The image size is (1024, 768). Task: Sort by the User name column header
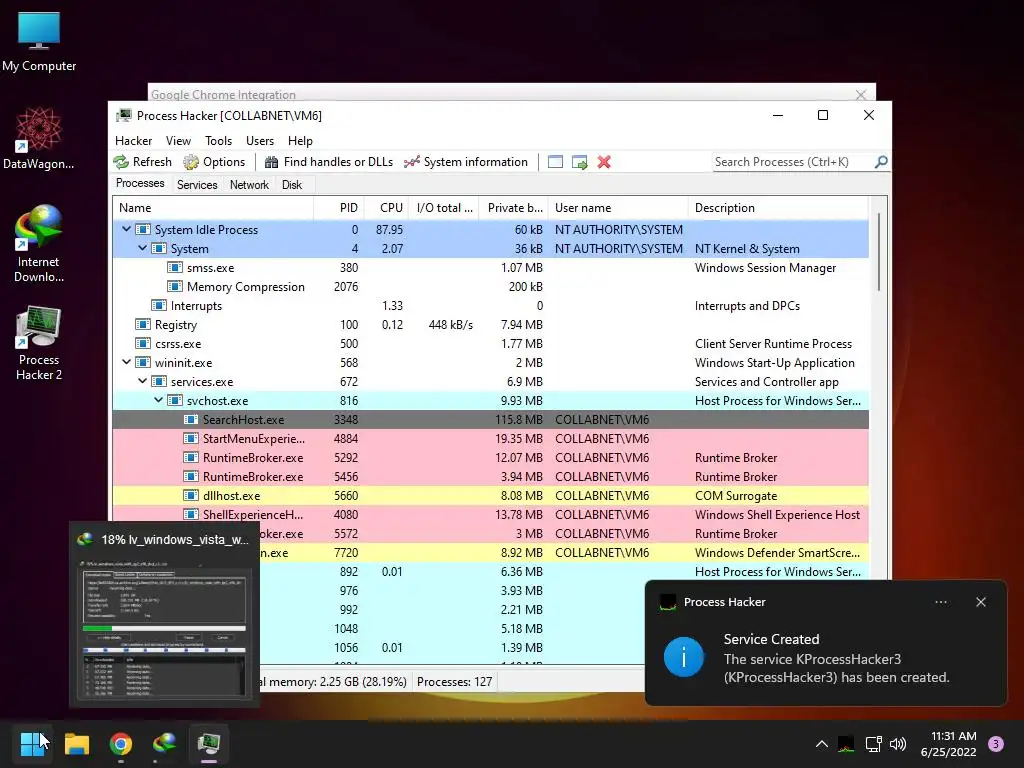point(618,208)
